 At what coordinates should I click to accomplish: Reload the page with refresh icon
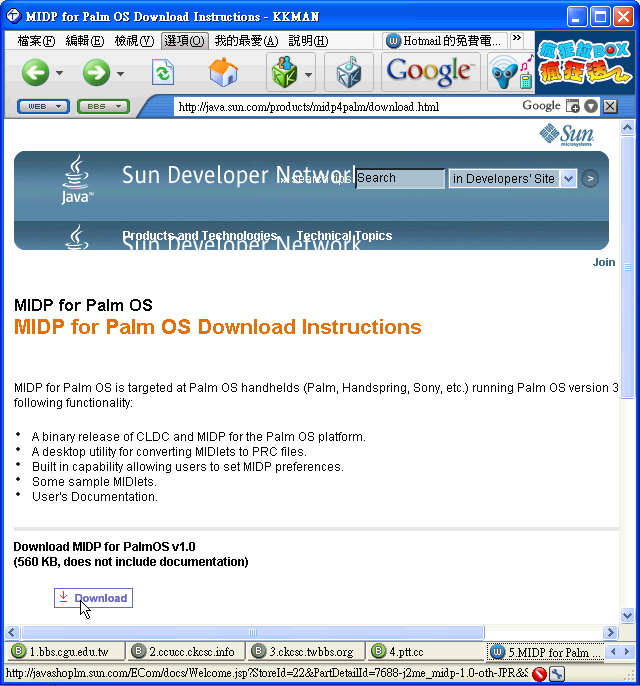pyautogui.click(x=163, y=73)
